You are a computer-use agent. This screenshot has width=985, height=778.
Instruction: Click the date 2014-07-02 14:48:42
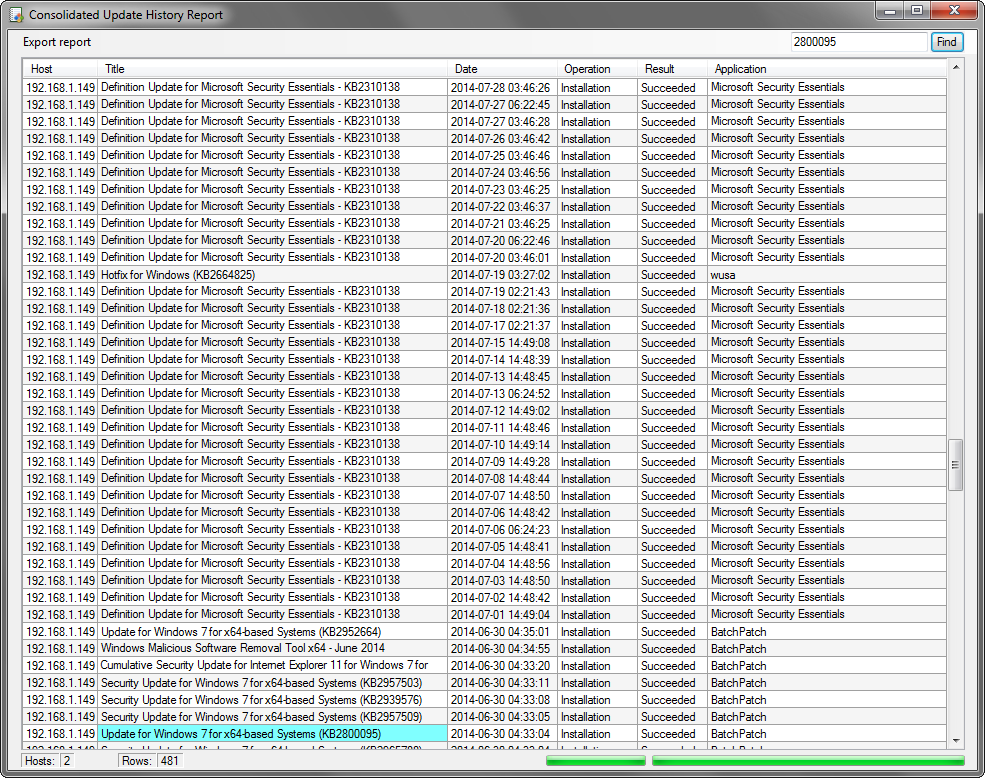tap(501, 598)
